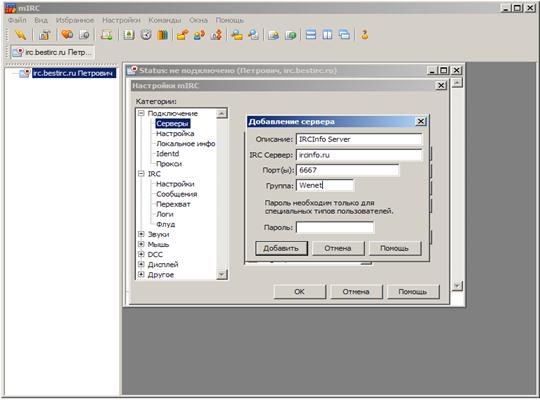Open Options via the hammer toolbar icon
The height and width of the screenshot is (400, 540).
(x=44, y=35)
